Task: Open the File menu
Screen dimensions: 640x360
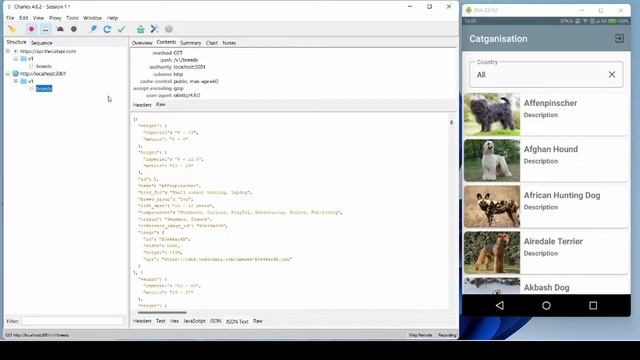Action: pyautogui.click(x=10, y=18)
